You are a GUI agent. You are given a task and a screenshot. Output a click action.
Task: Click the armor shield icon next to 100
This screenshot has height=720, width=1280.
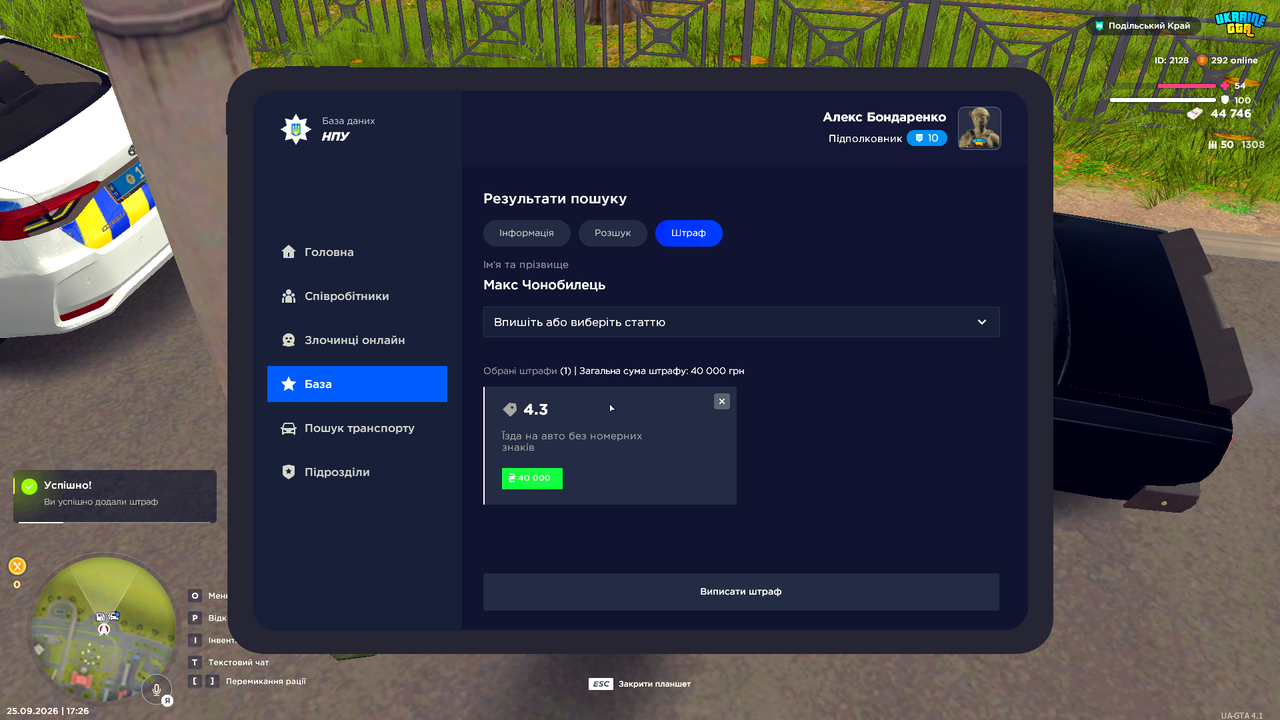[x=1225, y=100]
